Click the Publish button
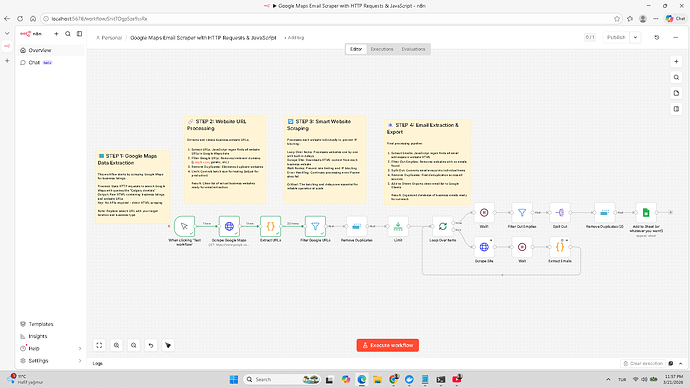 (616, 37)
